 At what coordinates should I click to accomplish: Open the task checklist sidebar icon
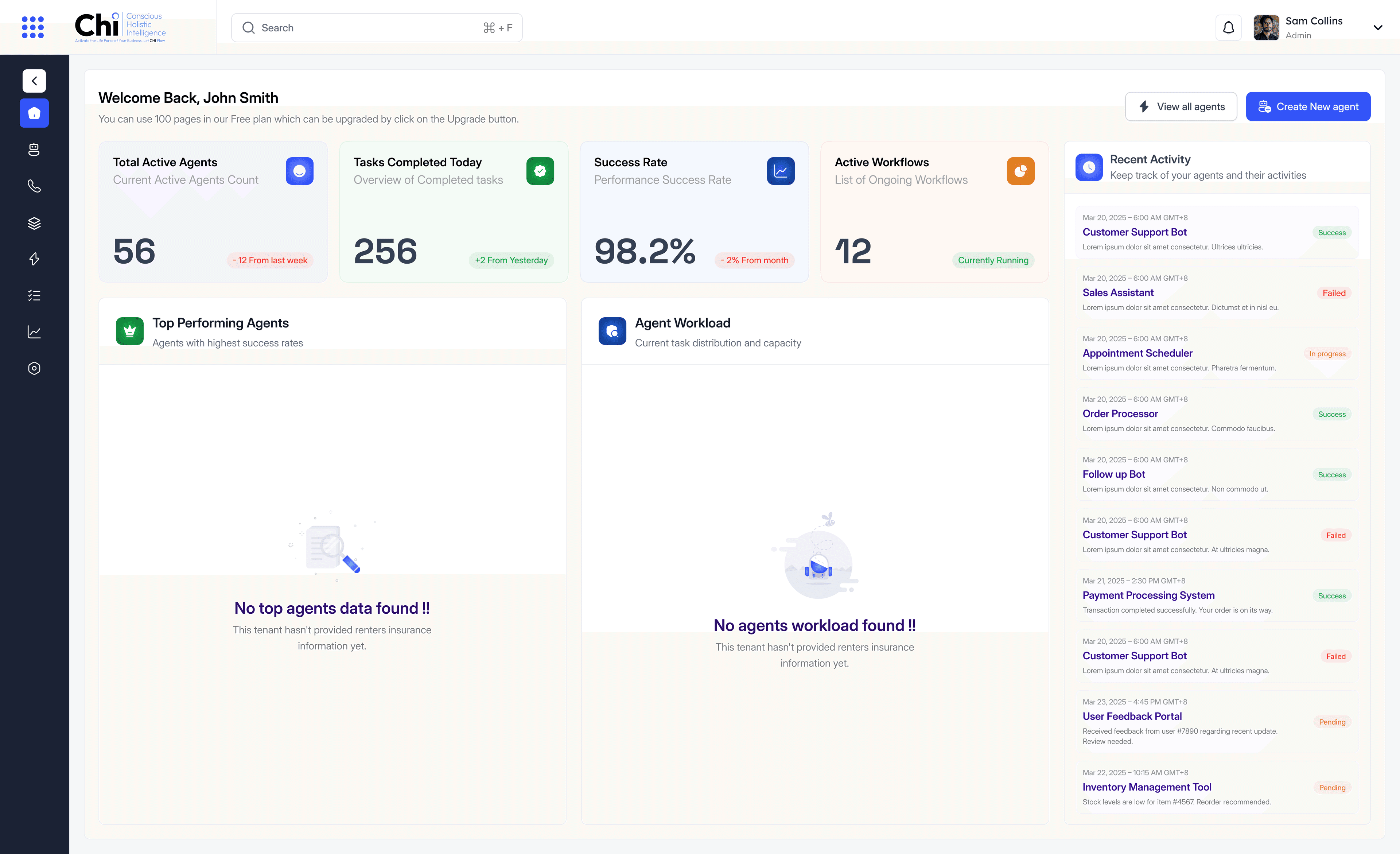point(34,295)
